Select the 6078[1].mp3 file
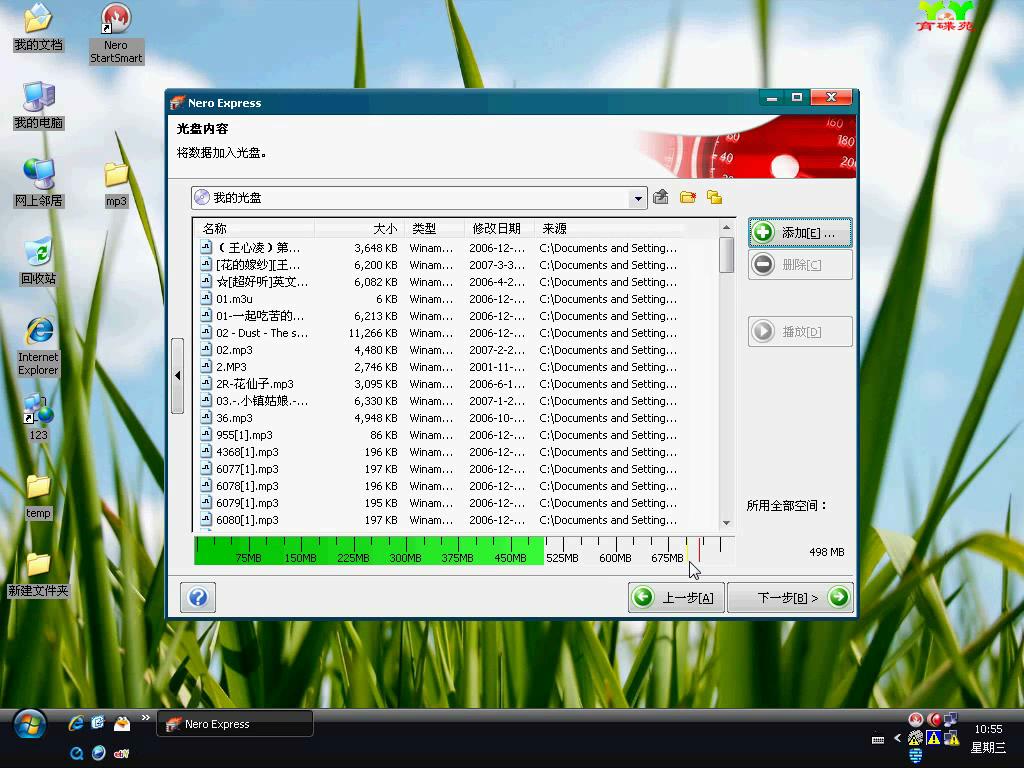1024x768 pixels. click(x=439, y=486)
